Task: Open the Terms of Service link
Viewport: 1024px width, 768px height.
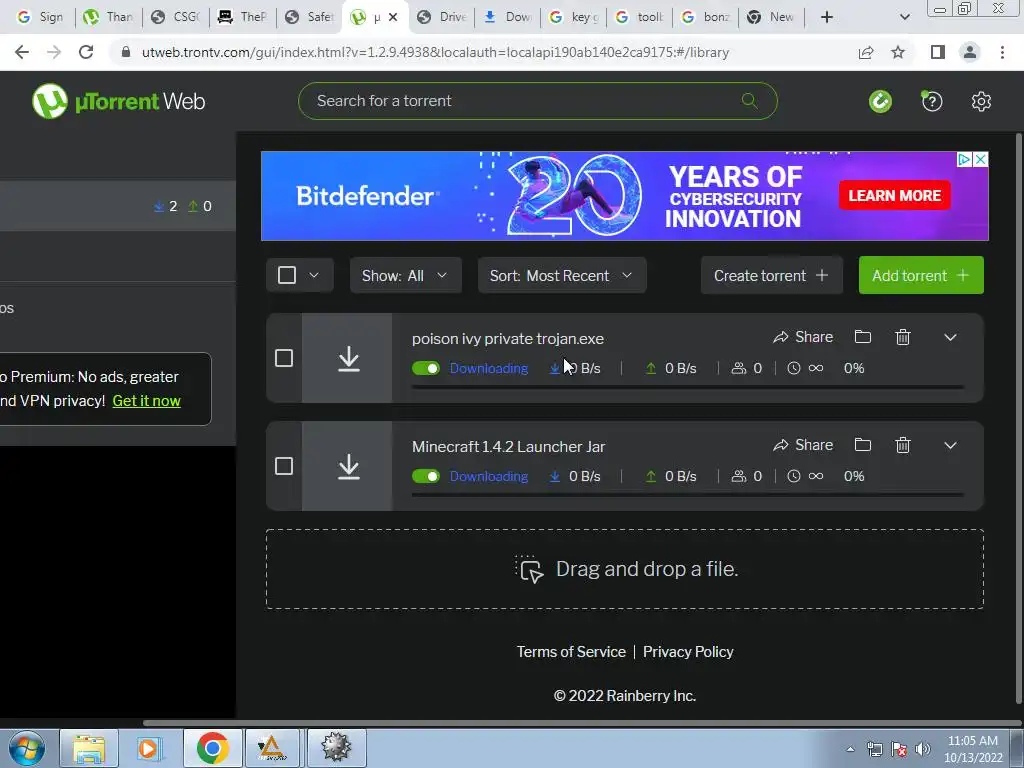Action: pyautogui.click(x=571, y=652)
